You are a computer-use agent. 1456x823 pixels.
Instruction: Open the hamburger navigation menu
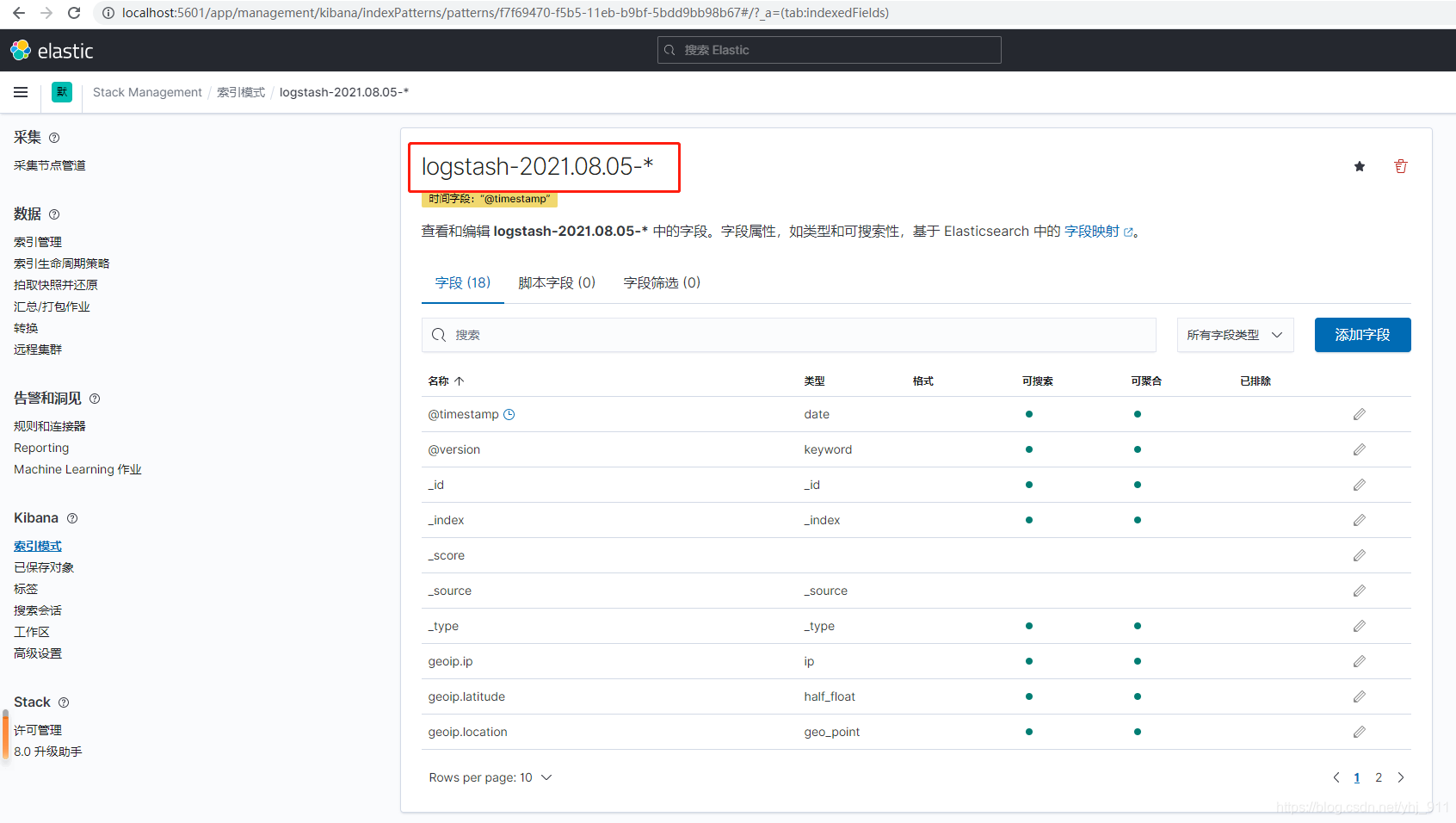point(21,92)
